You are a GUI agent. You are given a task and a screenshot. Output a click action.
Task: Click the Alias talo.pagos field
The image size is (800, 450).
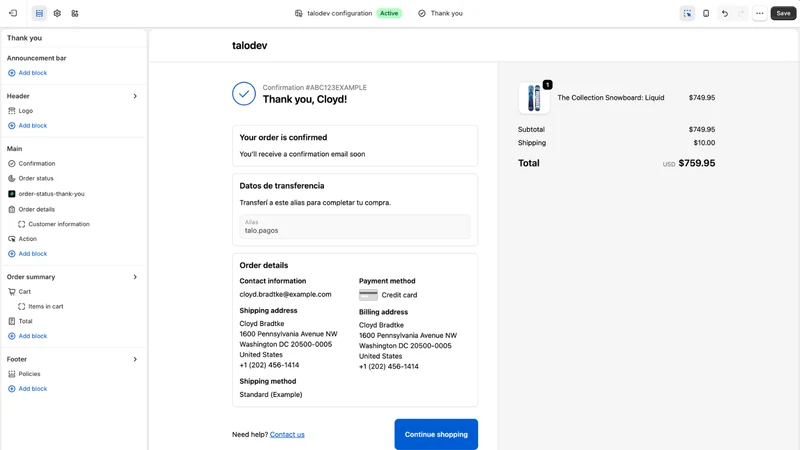point(355,227)
